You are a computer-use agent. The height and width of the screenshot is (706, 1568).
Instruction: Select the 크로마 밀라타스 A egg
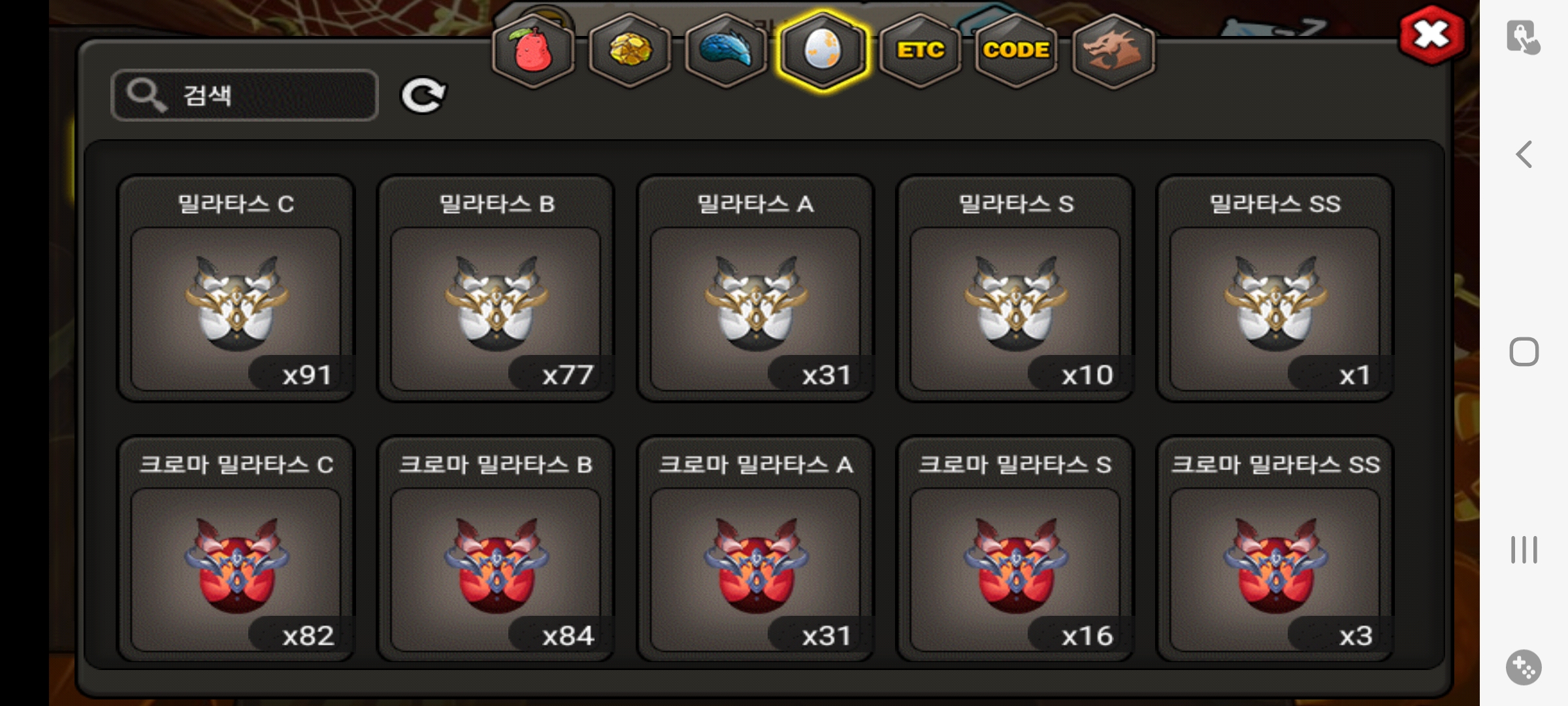coord(755,549)
